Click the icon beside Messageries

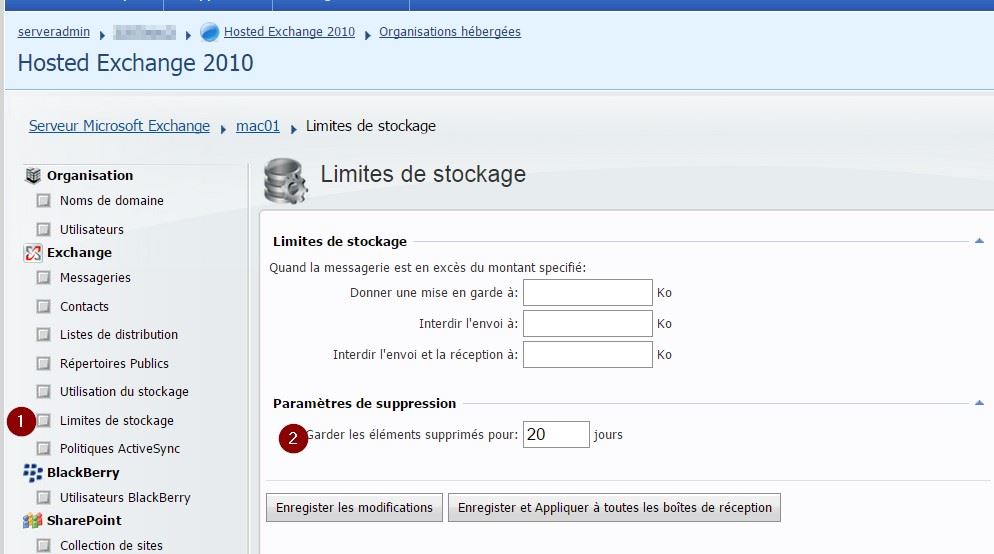coord(43,278)
